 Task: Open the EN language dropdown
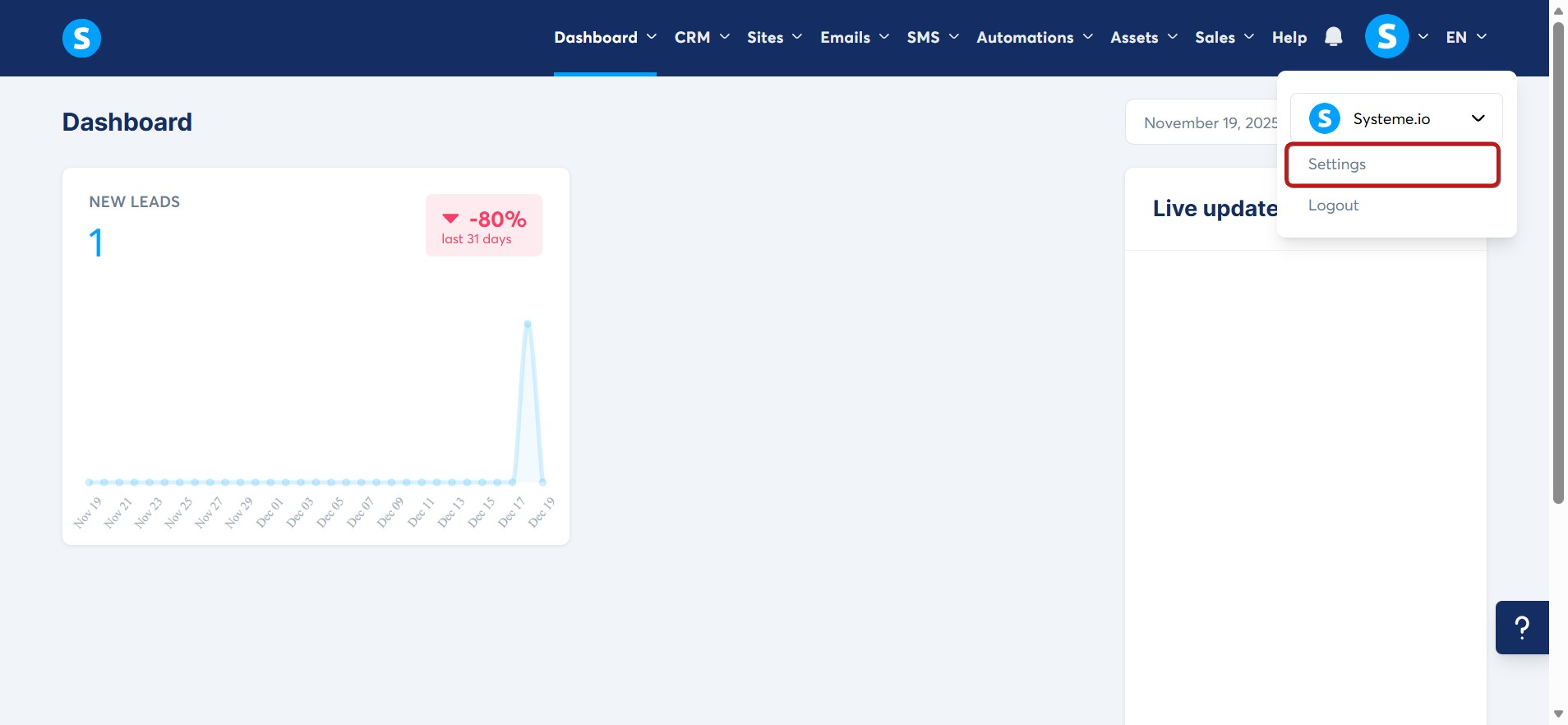click(1467, 37)
